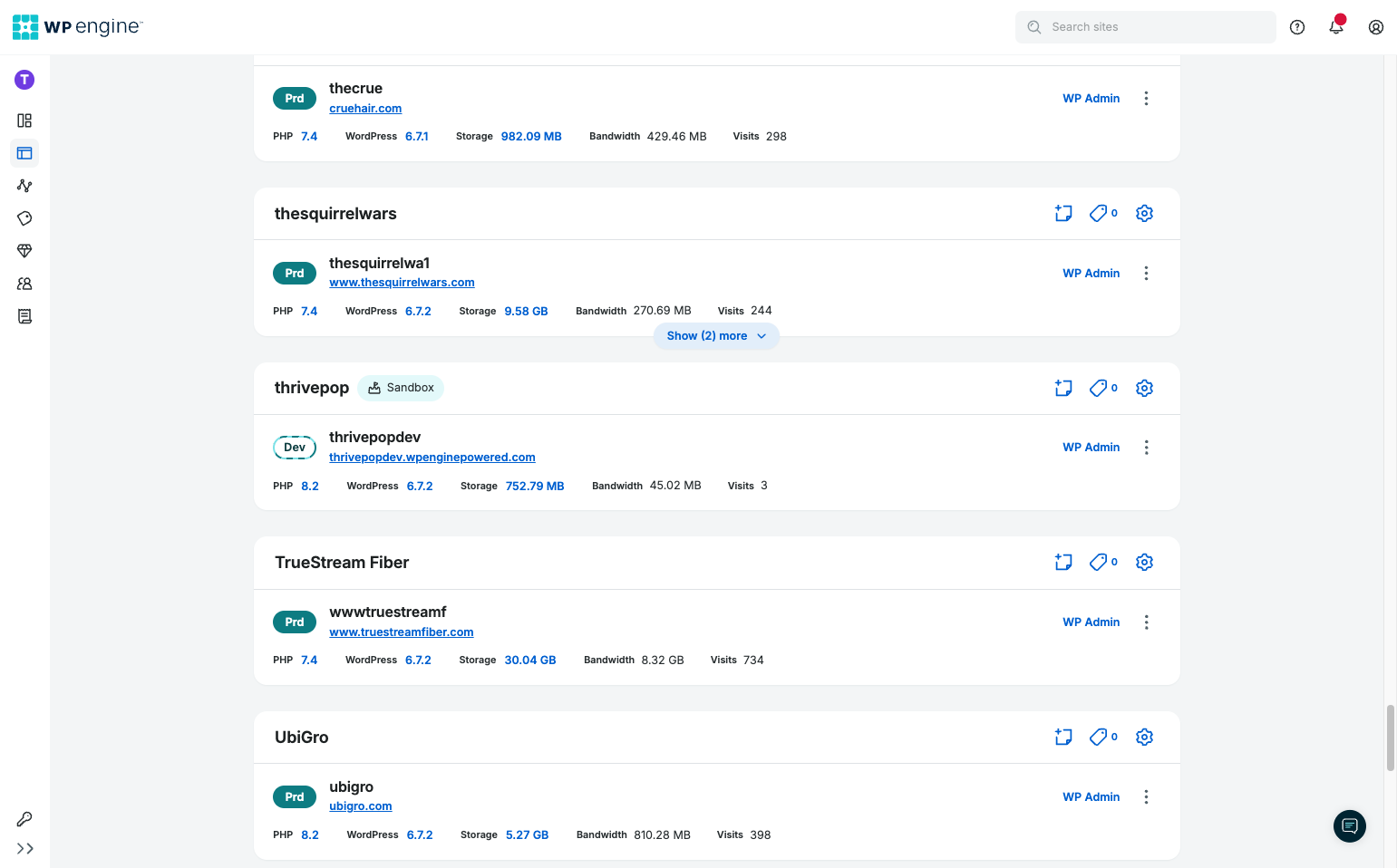Open tags for thrivepop site

[1103, 388]
